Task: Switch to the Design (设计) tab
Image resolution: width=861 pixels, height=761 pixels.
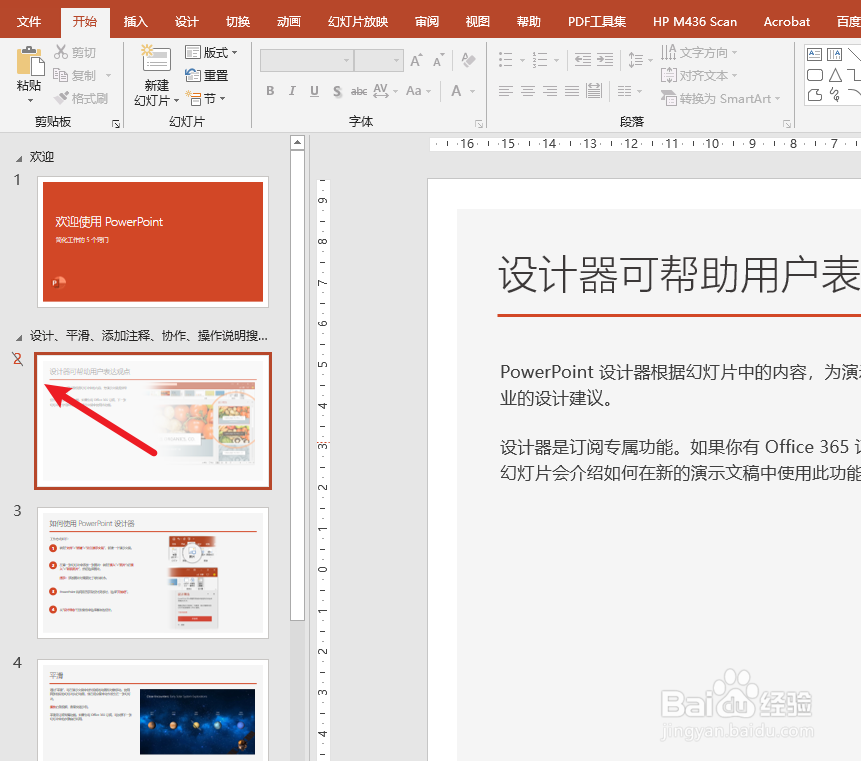Action: coord(187,22)
